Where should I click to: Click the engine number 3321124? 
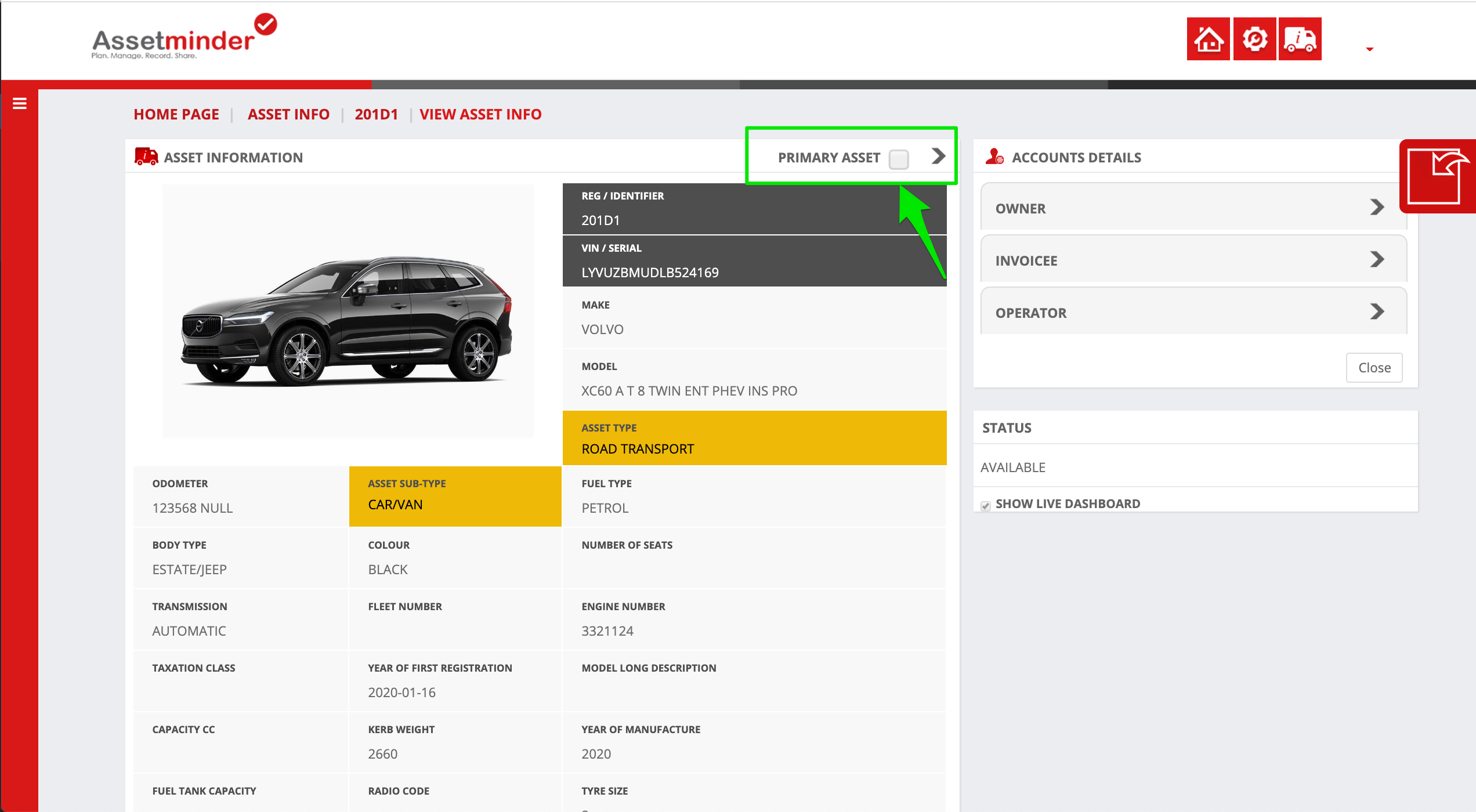607,631
